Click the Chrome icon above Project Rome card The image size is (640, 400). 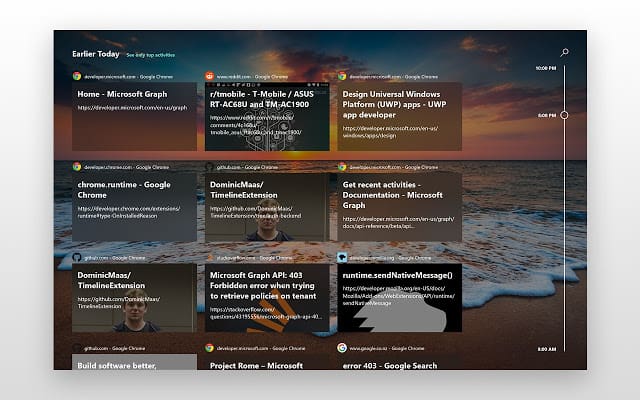coord(209,348)
